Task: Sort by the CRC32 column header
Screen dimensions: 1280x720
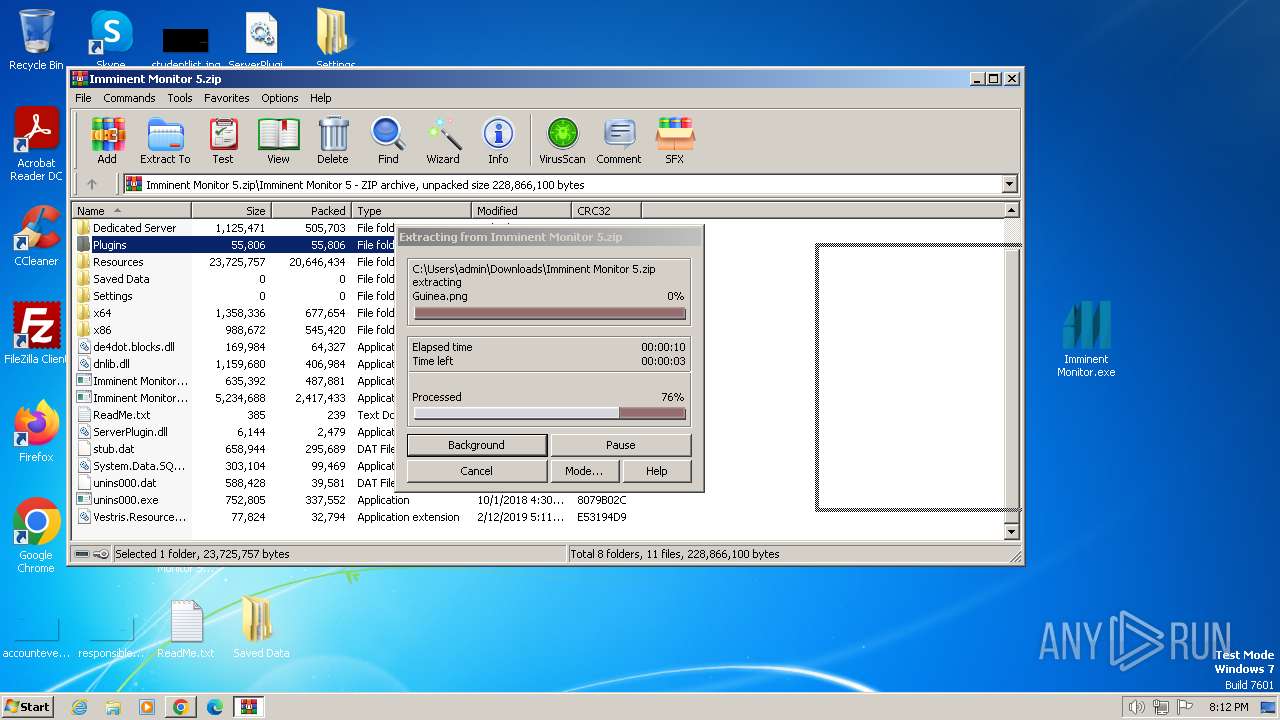Action: [606, 210]
